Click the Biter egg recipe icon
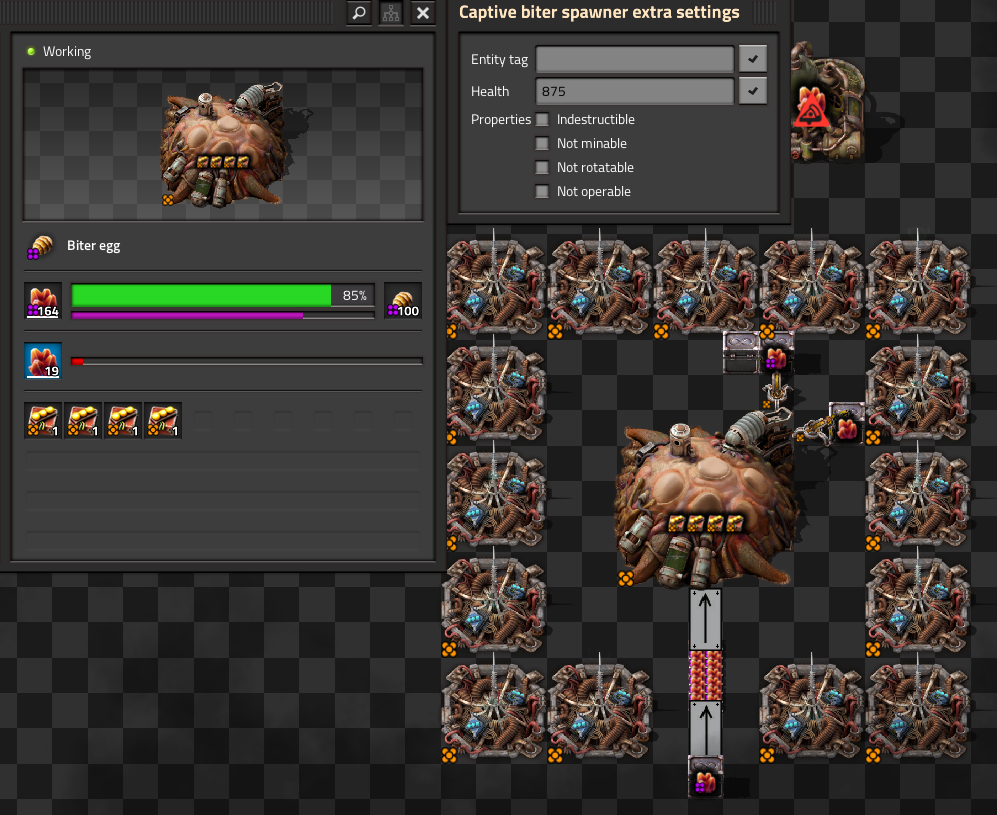This screenshot has height=815, width=997. (x=41, y=247)
